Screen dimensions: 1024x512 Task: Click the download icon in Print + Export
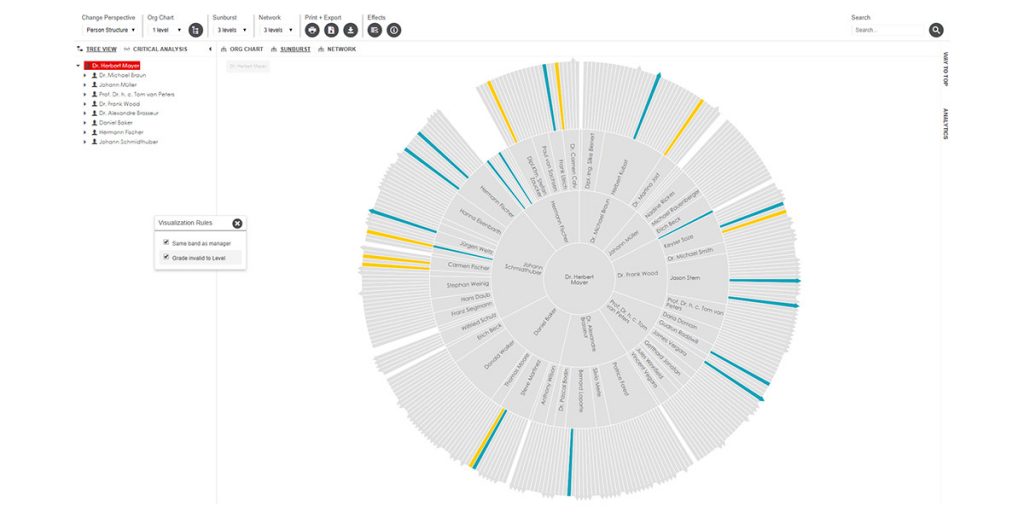(x=350, y=30)
